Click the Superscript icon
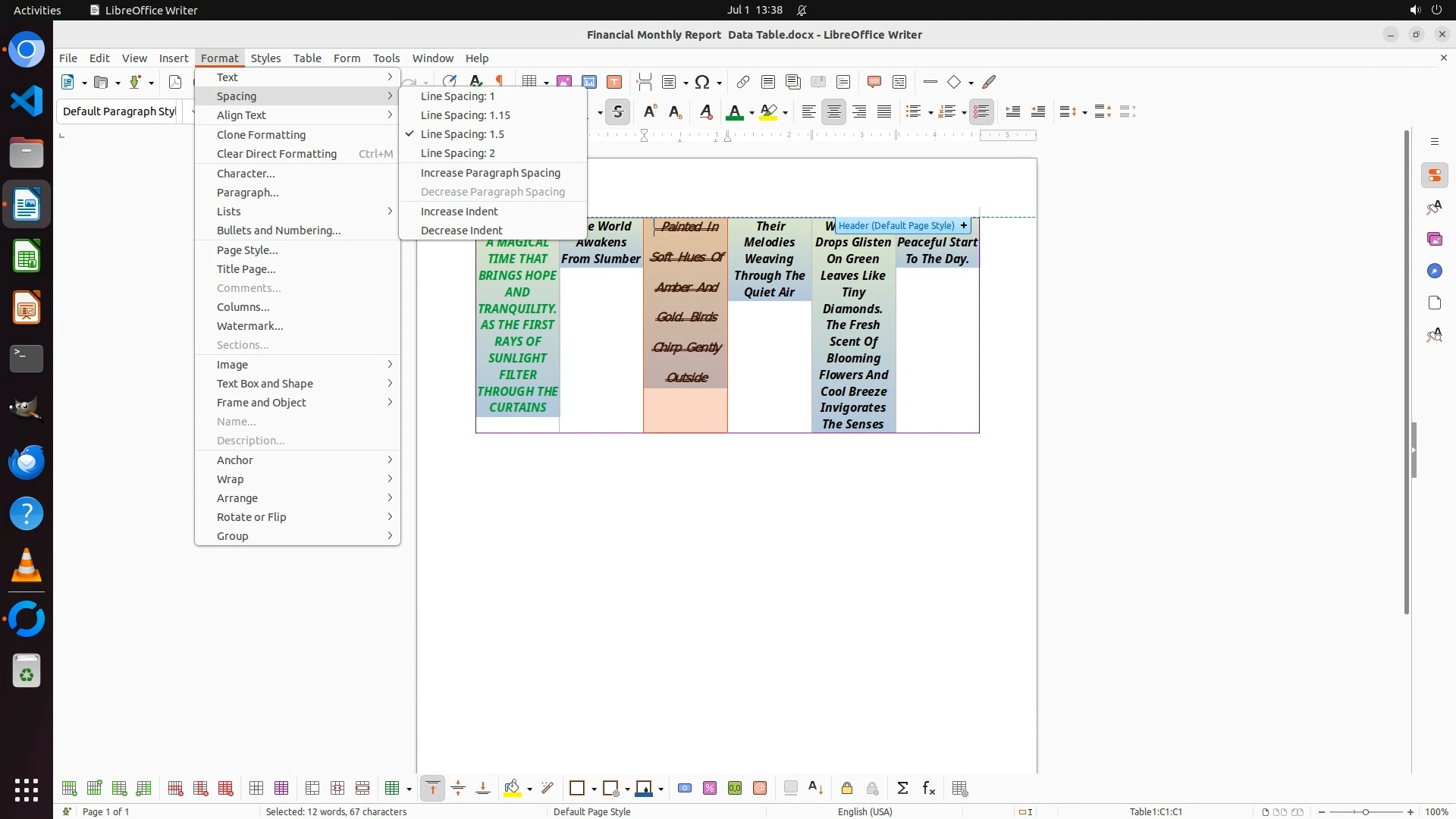Image resolution: width=1456 pixels, height=819 pixels. (x=649, y=112)
